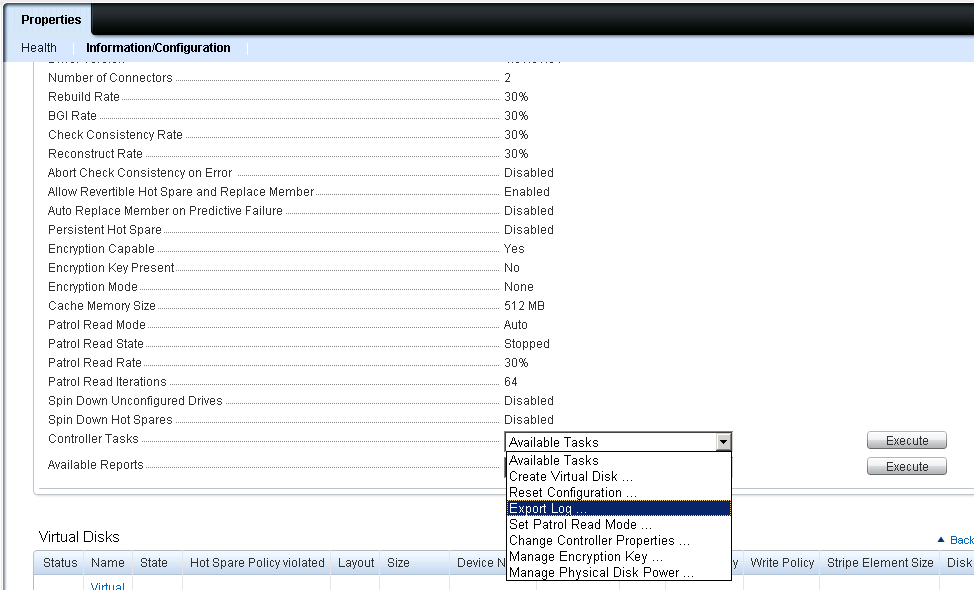Click the Back link above Virtual Disks table
974x590 pixels.
tap(958, 539)
